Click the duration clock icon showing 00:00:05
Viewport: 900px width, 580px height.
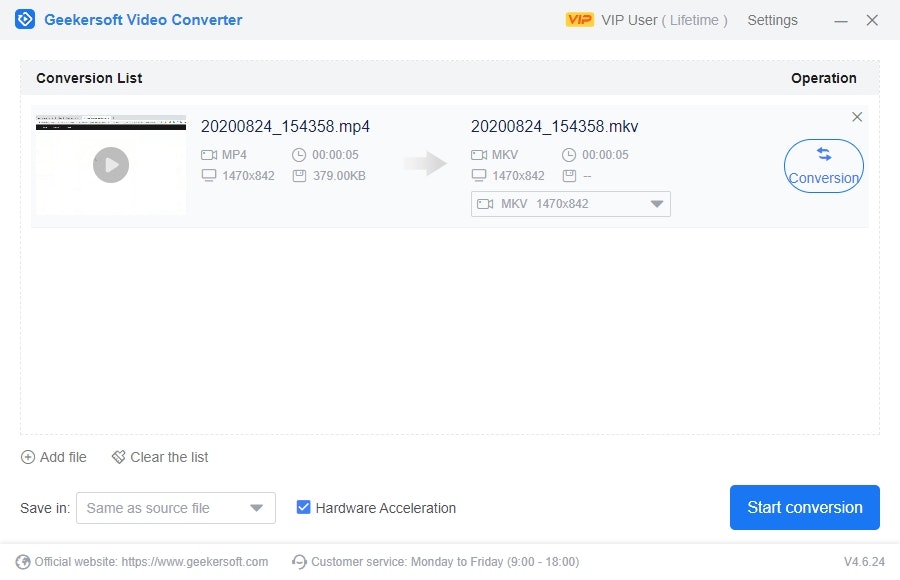tap(301, 155)
